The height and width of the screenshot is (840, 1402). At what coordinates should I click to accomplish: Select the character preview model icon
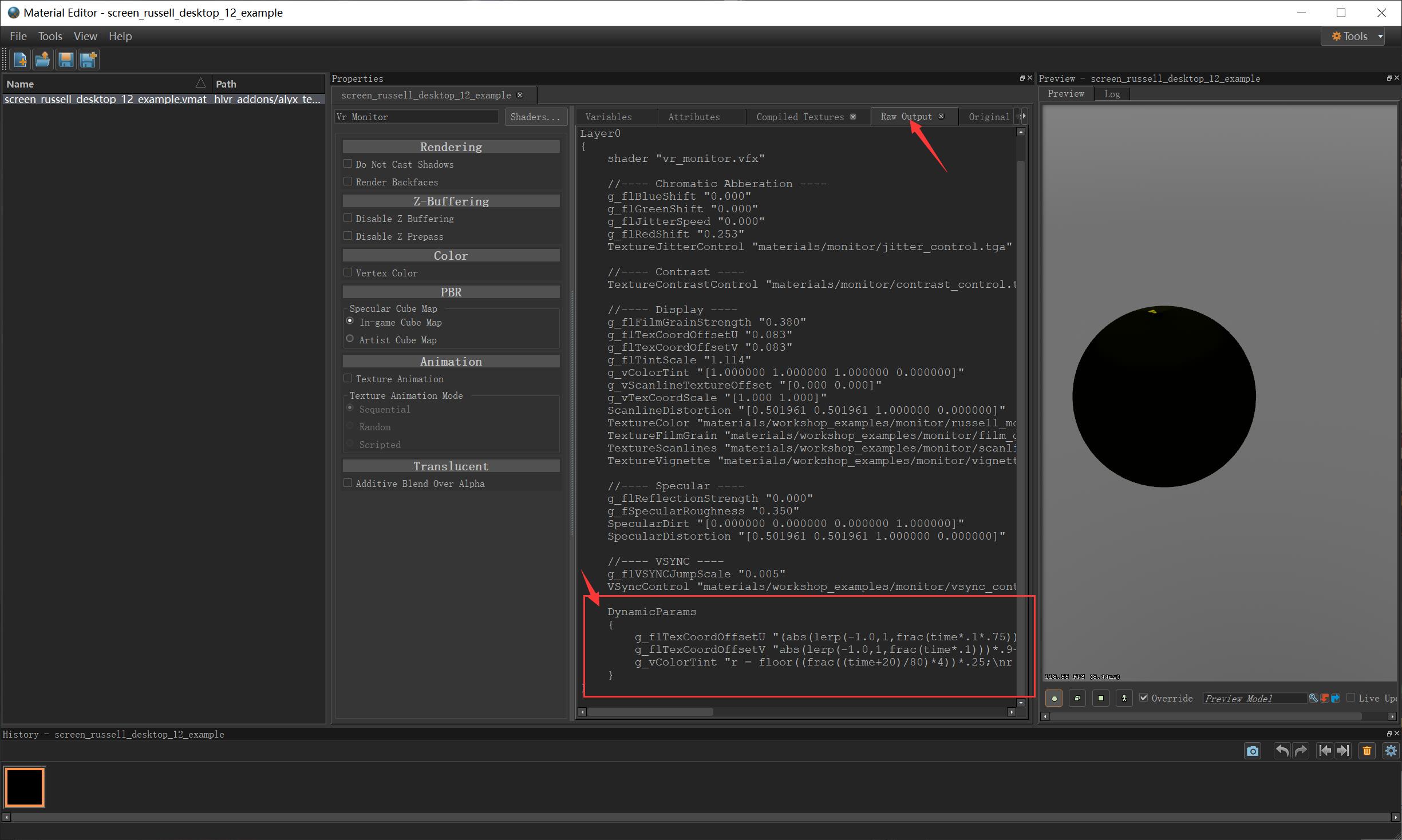(x=1124, y=698)
